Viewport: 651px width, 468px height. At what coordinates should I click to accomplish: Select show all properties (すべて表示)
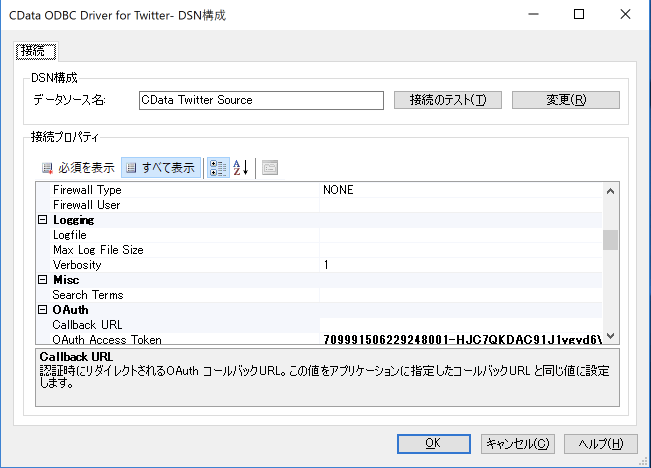coord(161,168)
